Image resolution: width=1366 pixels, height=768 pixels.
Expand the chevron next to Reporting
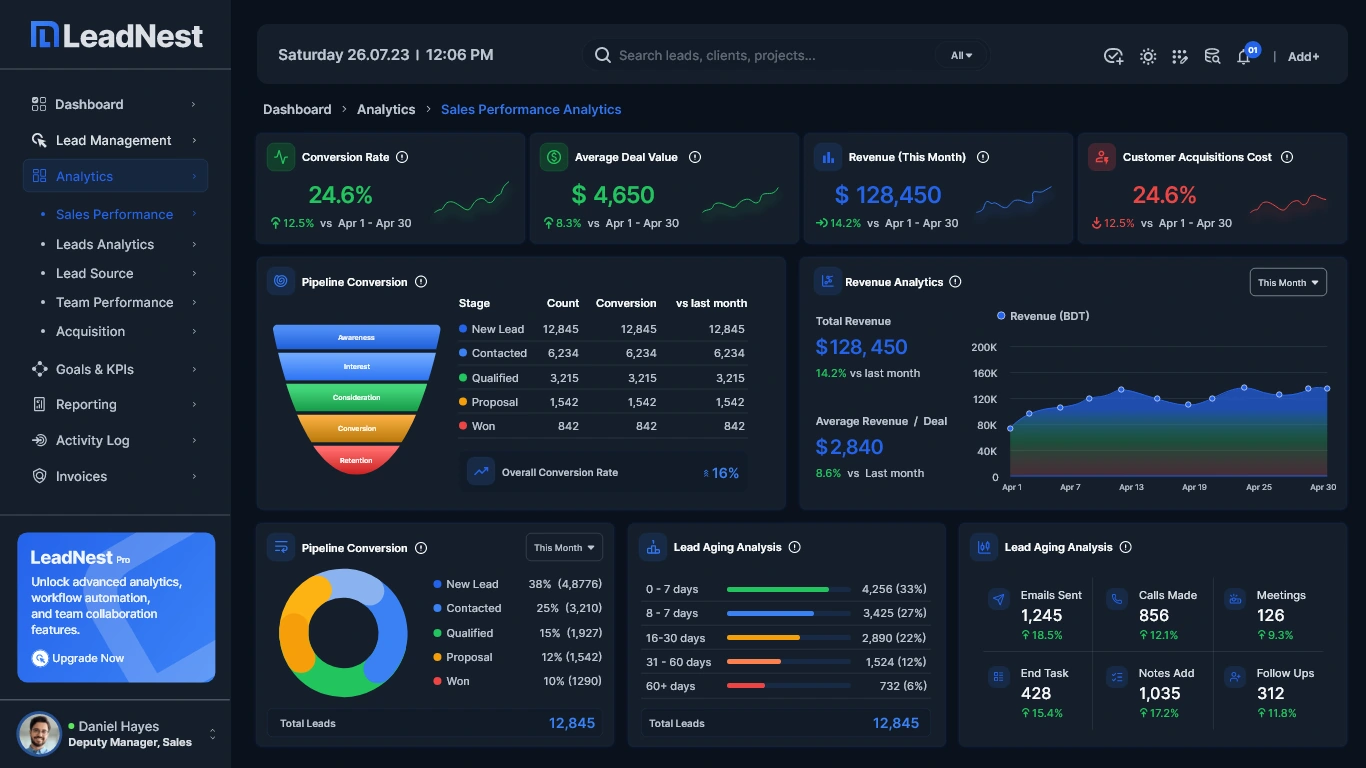194,405
